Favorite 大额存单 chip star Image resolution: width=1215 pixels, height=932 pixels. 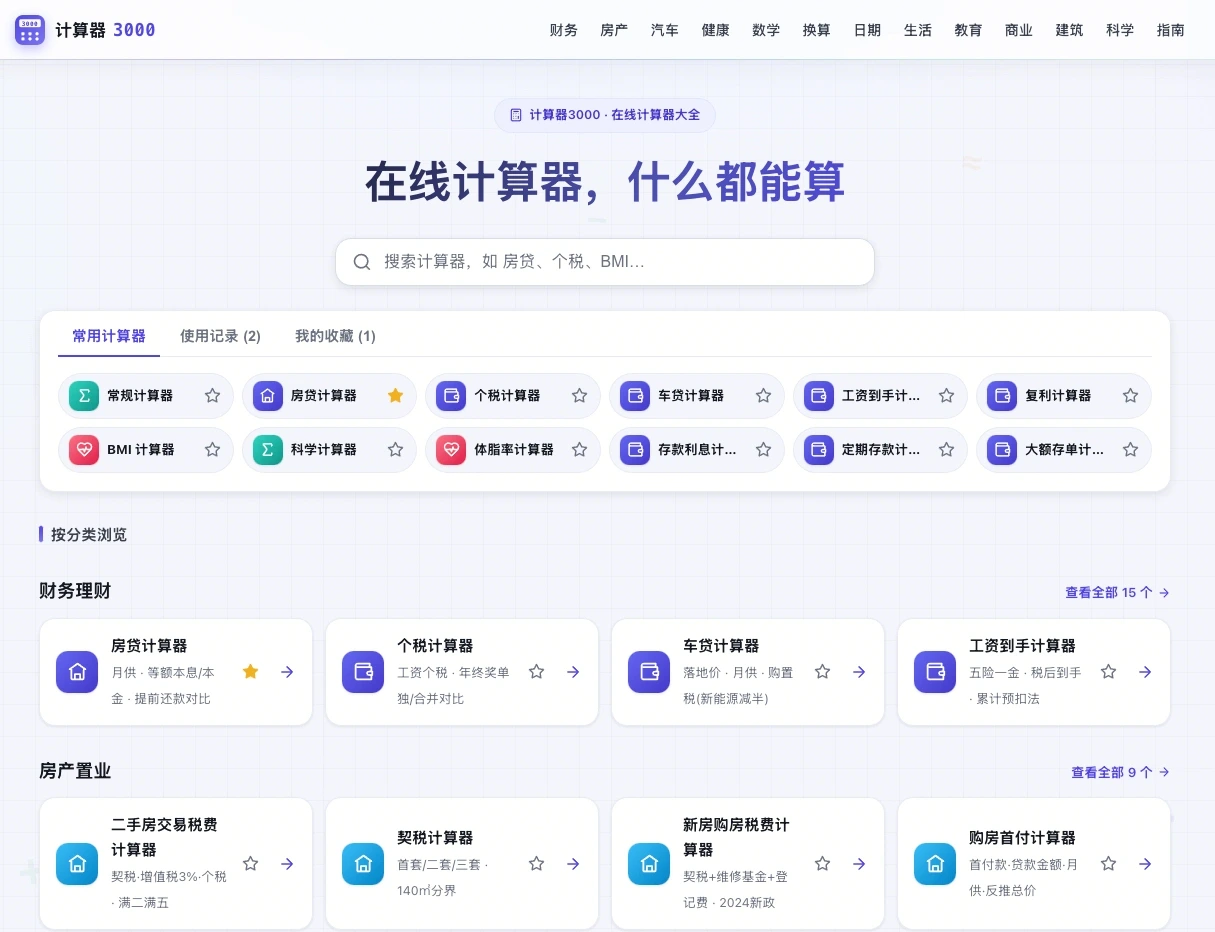(x=1130, y=450)
